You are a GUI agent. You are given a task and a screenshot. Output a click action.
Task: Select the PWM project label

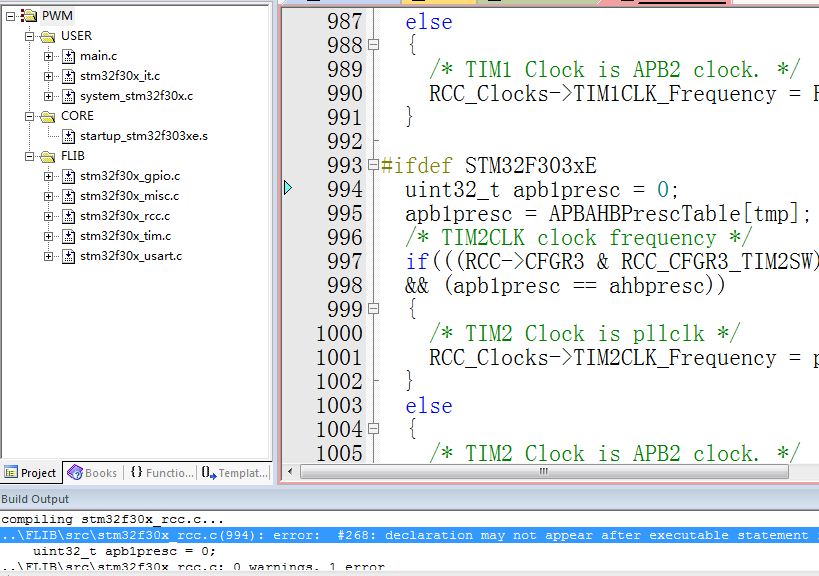coord(57,16)
